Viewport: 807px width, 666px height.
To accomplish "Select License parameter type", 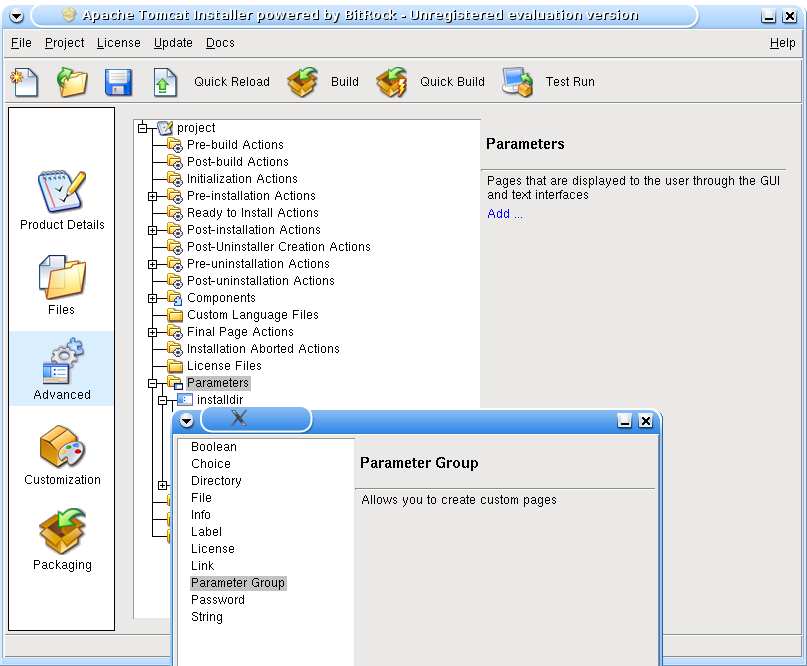I will pos(213,549).
